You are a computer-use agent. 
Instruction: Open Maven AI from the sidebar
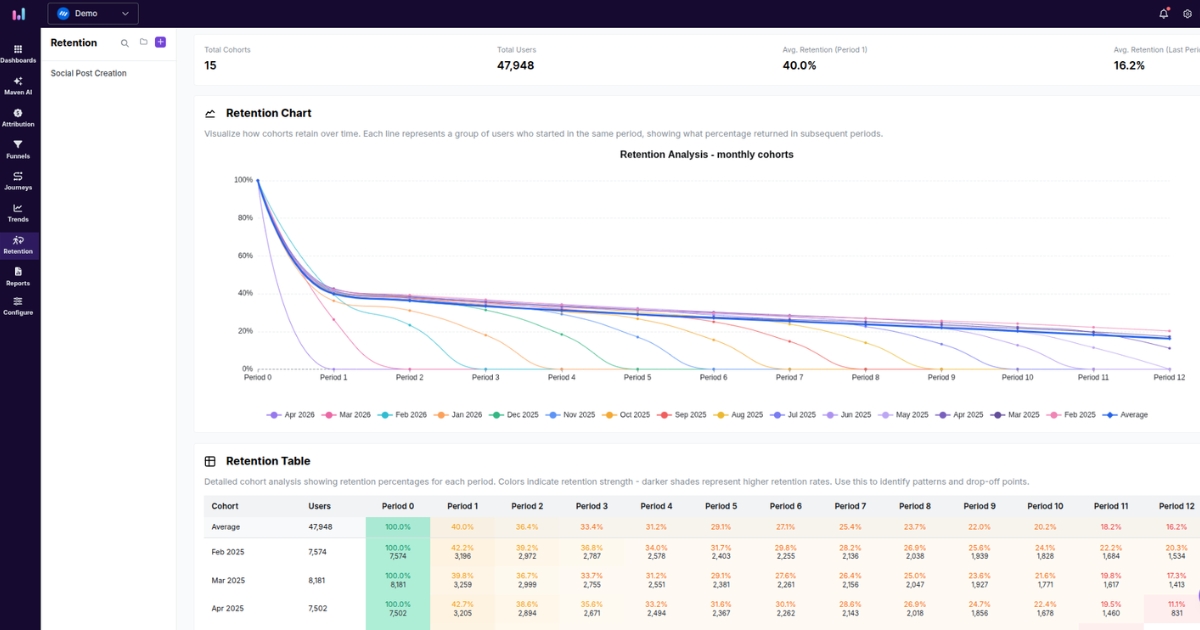coord(18,86)
